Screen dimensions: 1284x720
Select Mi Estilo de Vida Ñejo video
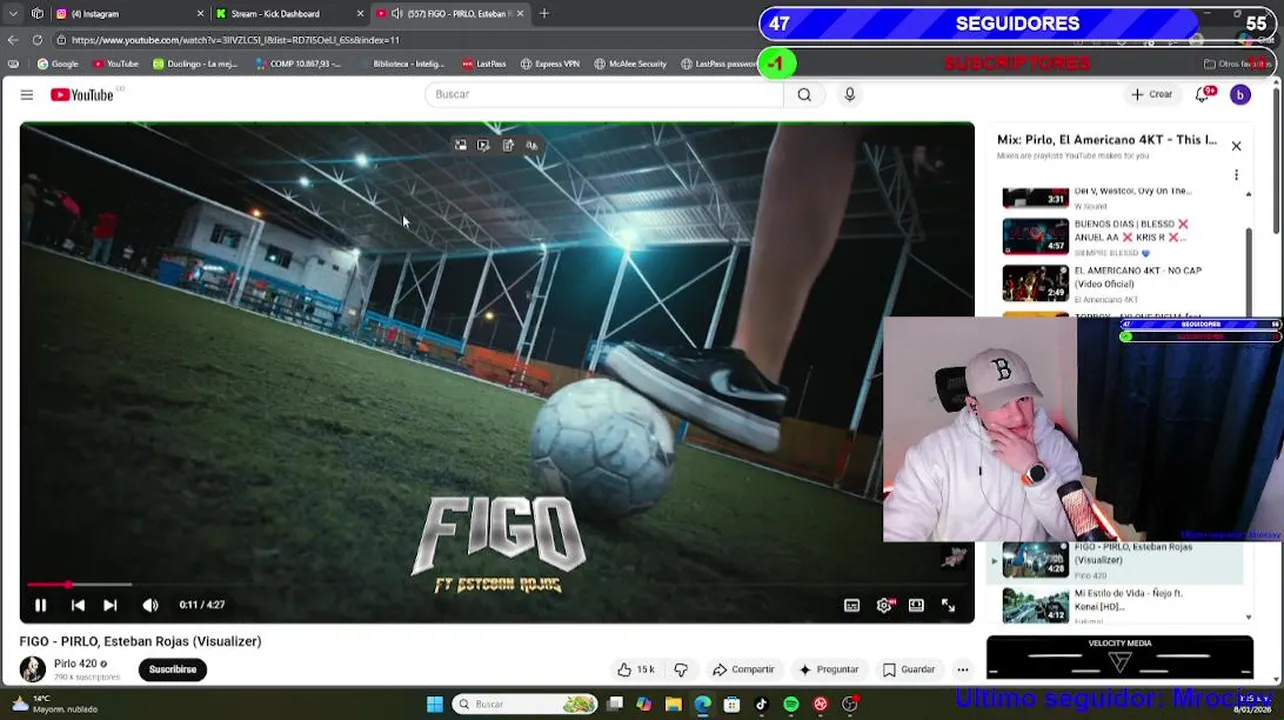coord(1122,605)
